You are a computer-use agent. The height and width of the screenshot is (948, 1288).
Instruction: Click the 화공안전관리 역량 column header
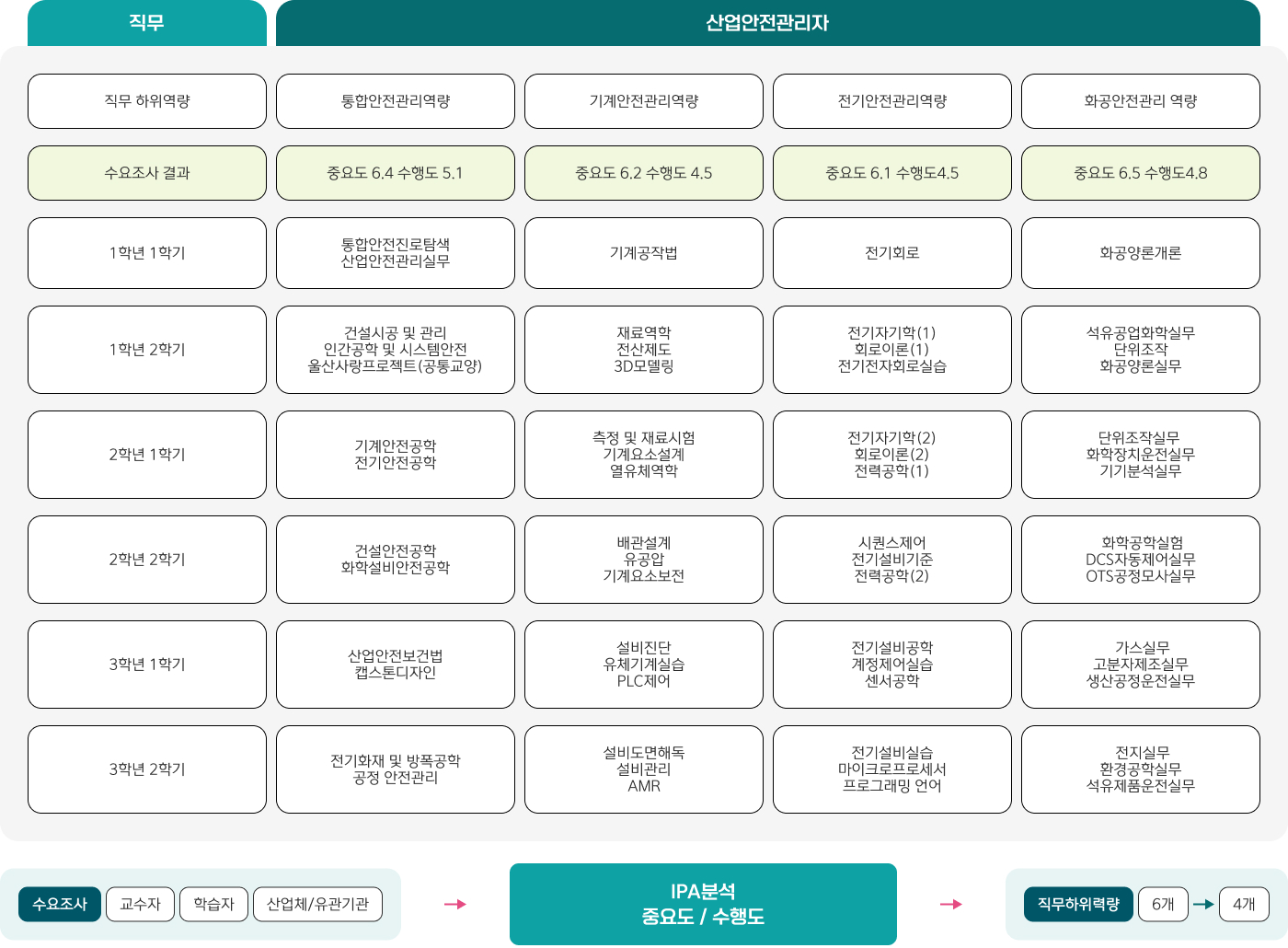point(1141,101)
